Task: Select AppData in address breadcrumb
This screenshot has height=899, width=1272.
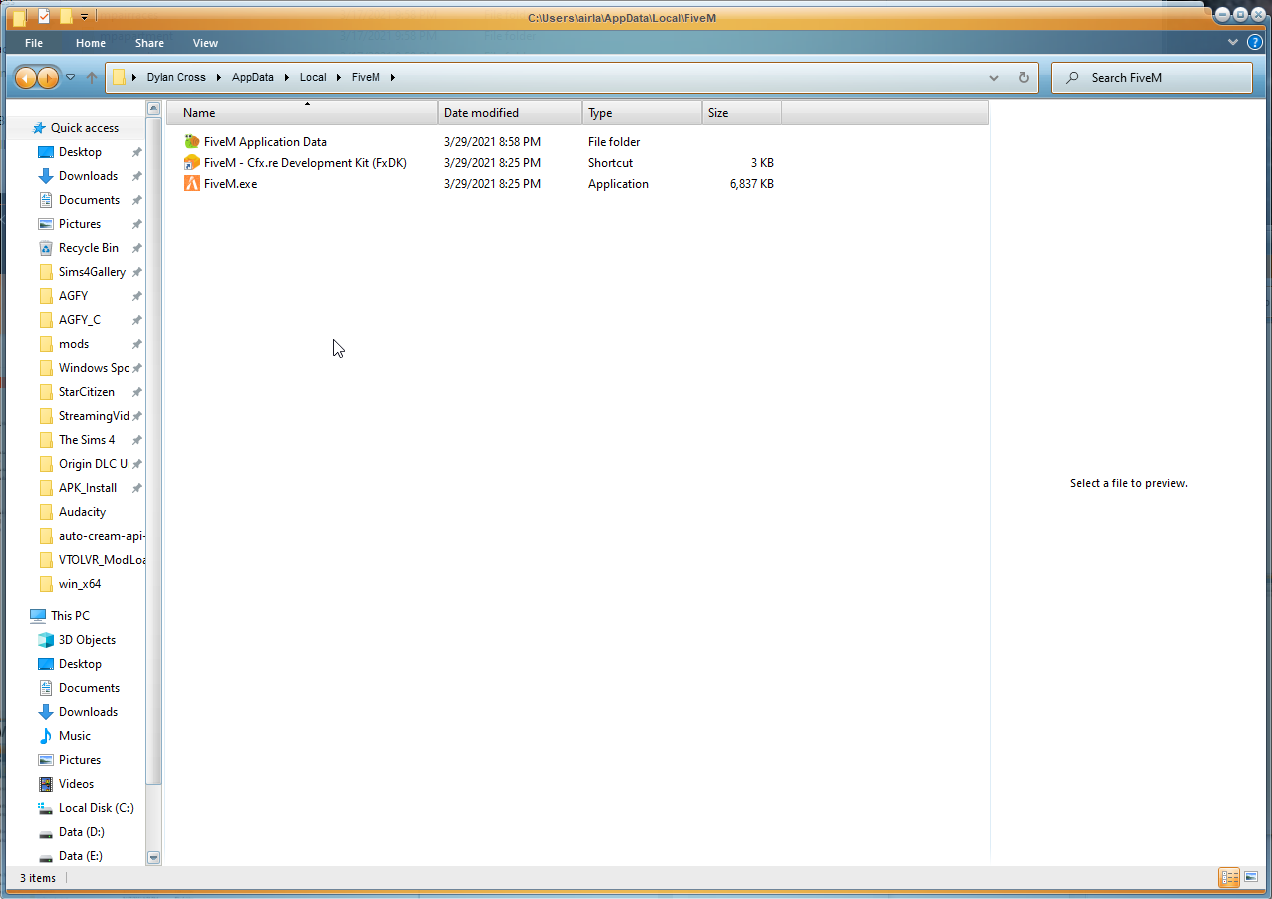Action: [x=252, y=77]
